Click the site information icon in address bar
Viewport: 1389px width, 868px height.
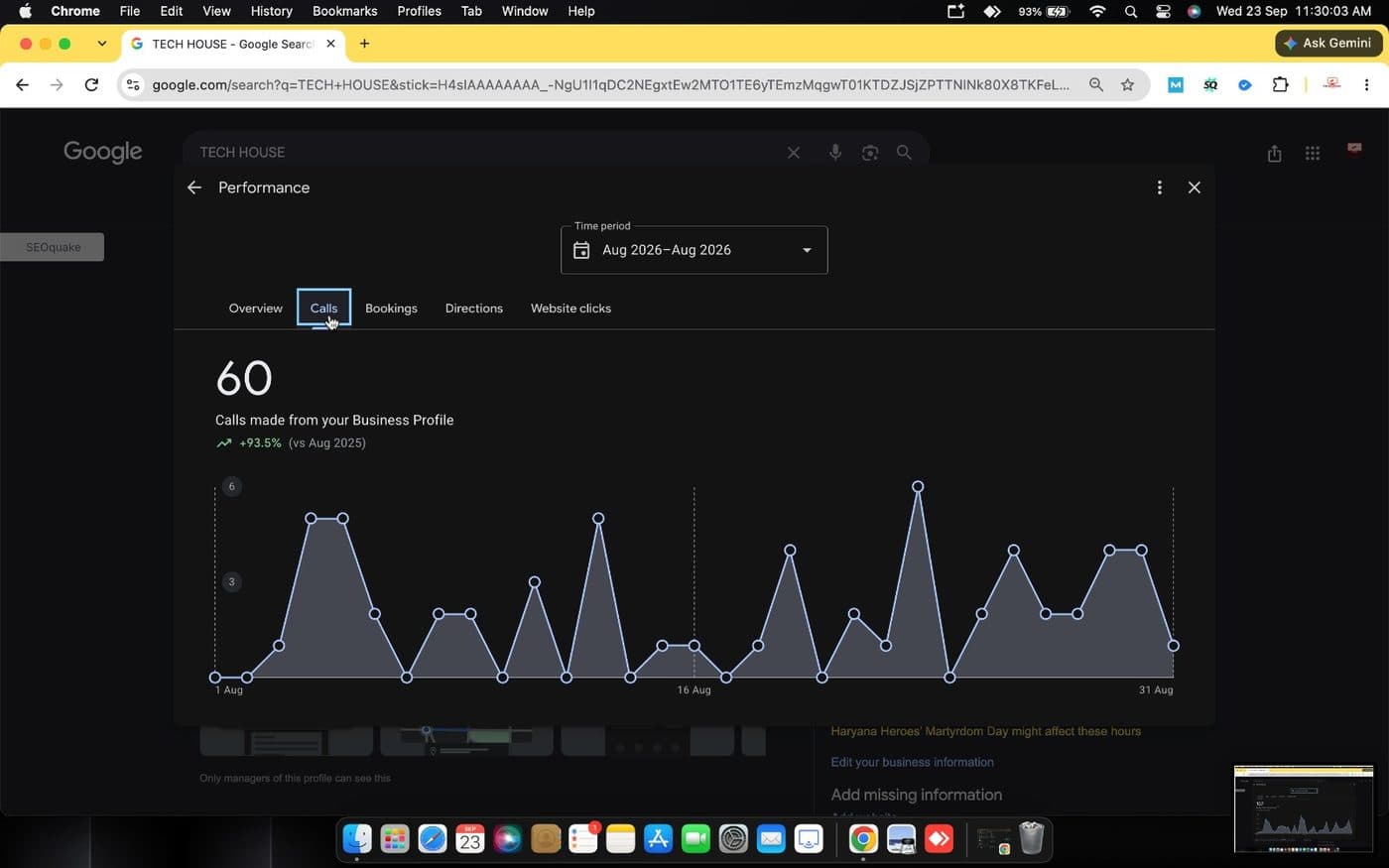click(133, 85)
